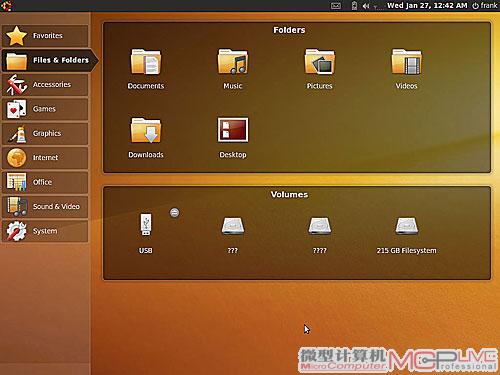Select the Games category
Image resolution: width=500 pixels, height=375 pixels.
coord(45,109)
